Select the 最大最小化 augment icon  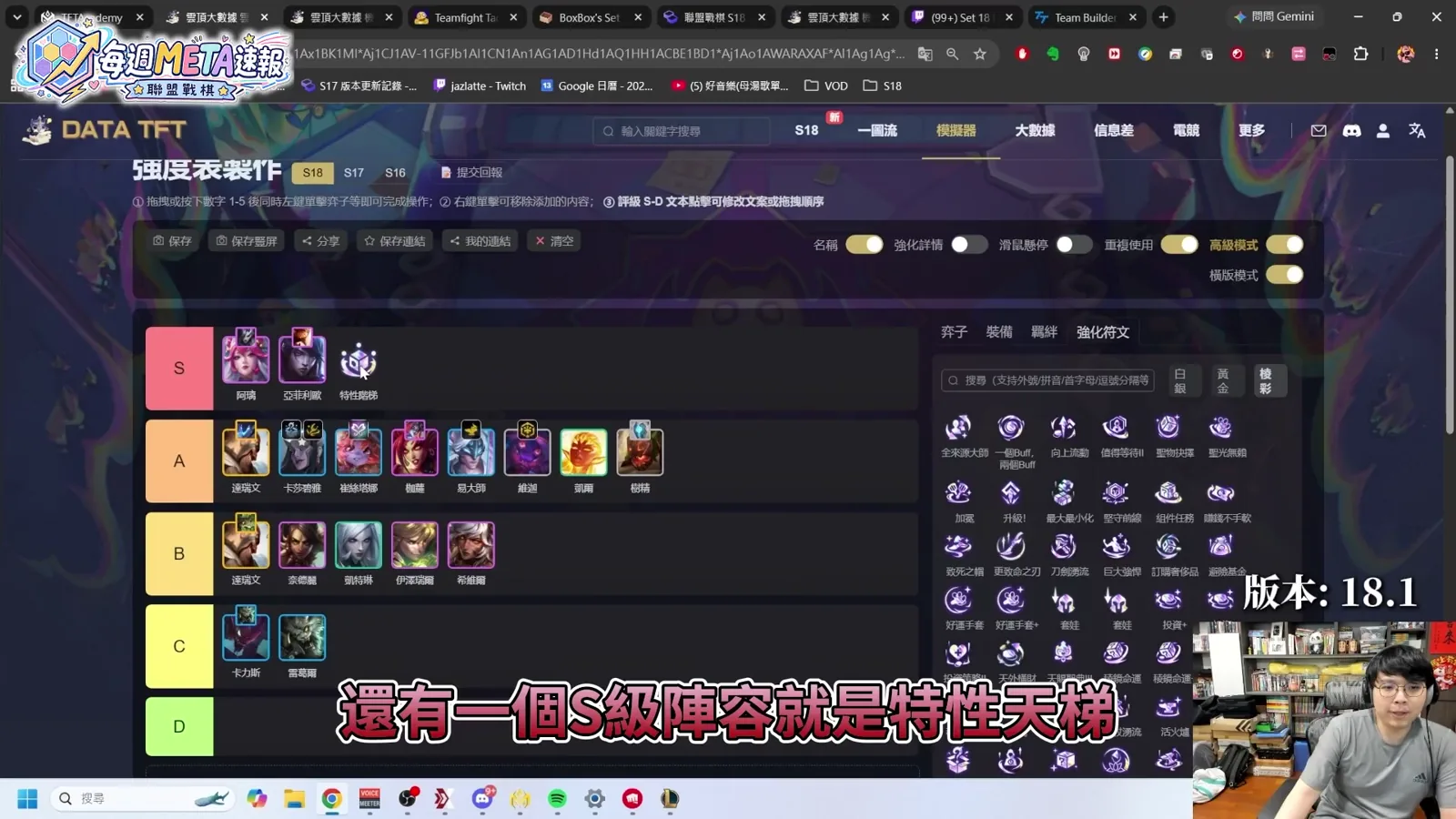point(1063,493)
